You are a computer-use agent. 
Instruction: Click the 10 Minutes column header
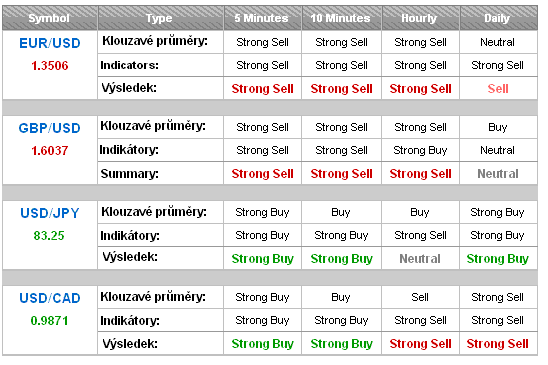pos(340,18)
